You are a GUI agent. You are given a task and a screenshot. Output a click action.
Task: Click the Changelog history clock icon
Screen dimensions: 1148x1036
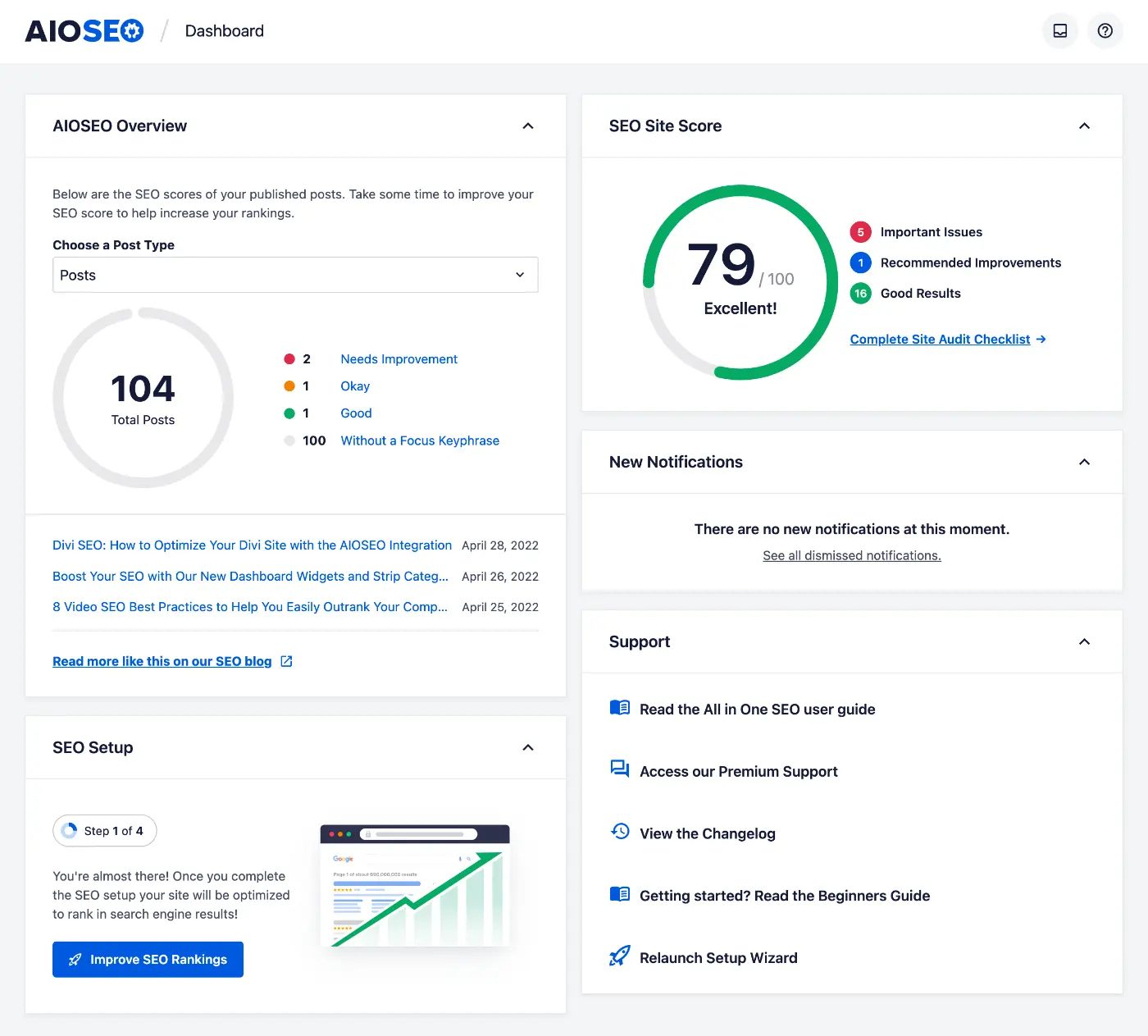click(x=620, y=831)
